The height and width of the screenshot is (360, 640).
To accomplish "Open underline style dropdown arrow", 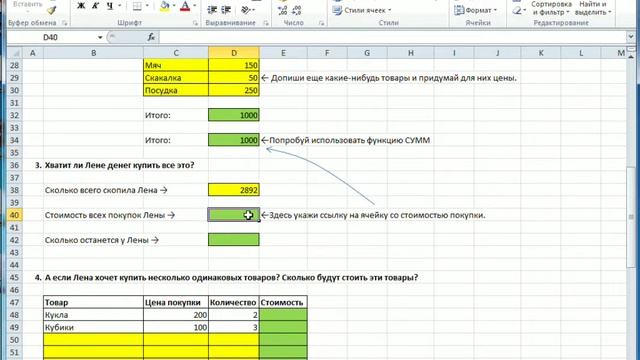I will 119,6.
